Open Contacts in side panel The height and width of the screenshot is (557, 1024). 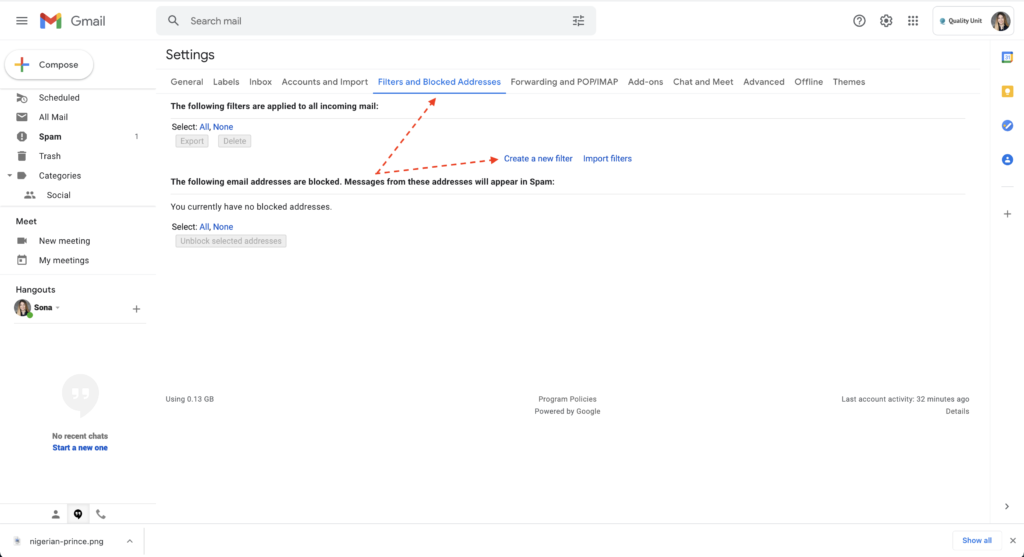click(x=1007, y=159)
